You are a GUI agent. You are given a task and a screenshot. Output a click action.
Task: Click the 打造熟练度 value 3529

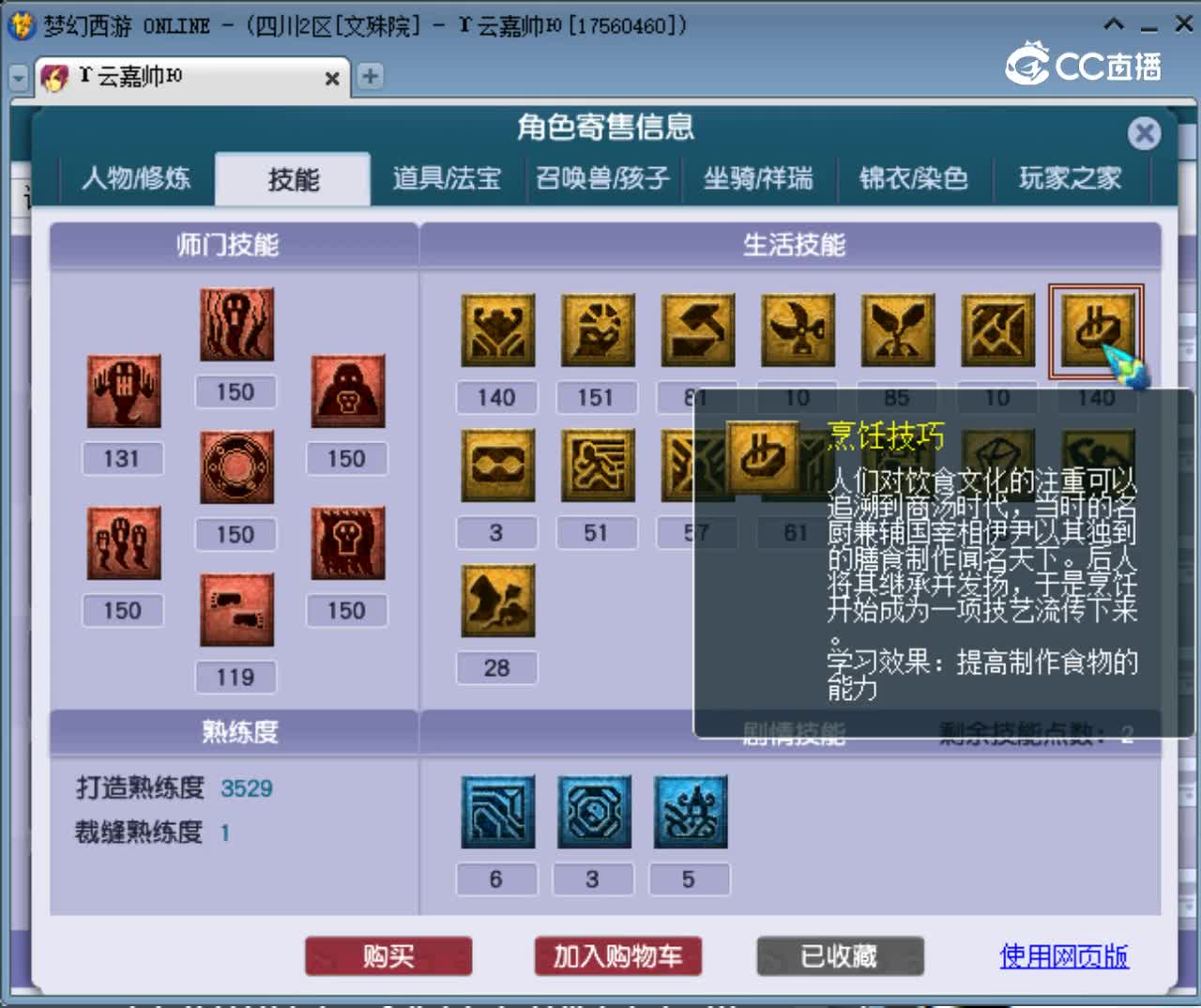coord(247,788)
